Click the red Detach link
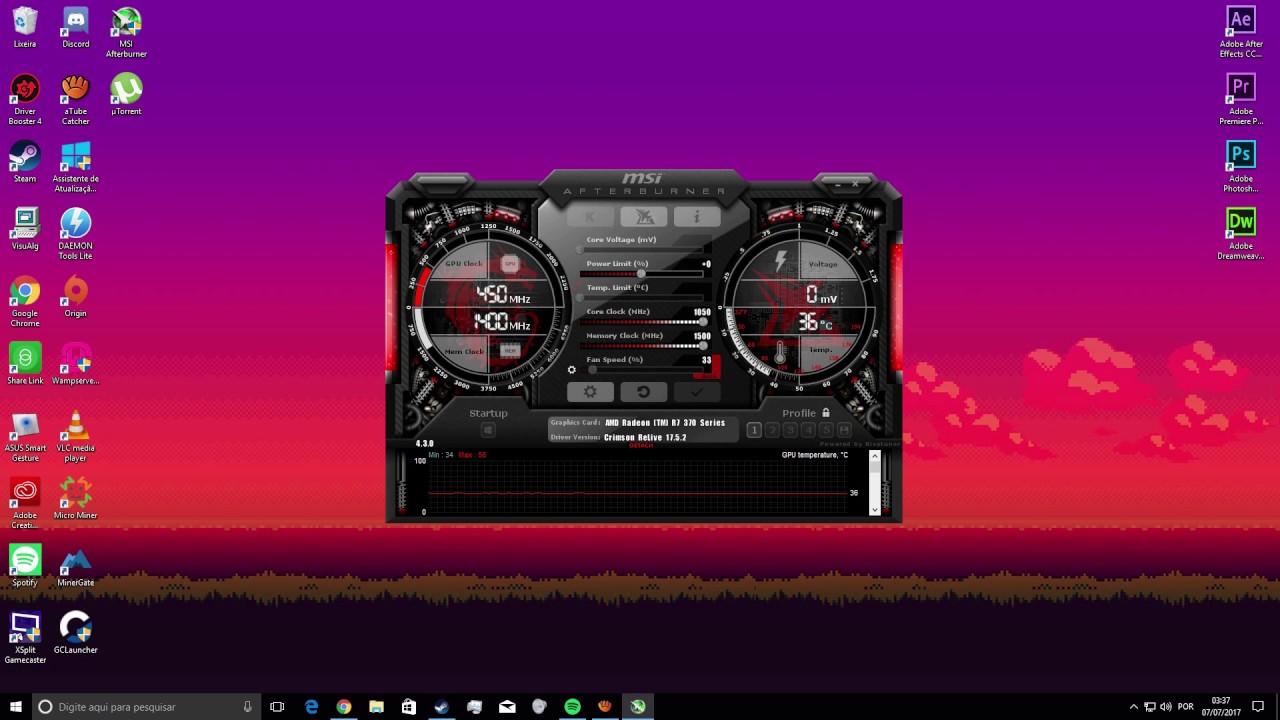The height and width of the screenshot is (720, 1280). pyautogui.click(x=641, y=445)
